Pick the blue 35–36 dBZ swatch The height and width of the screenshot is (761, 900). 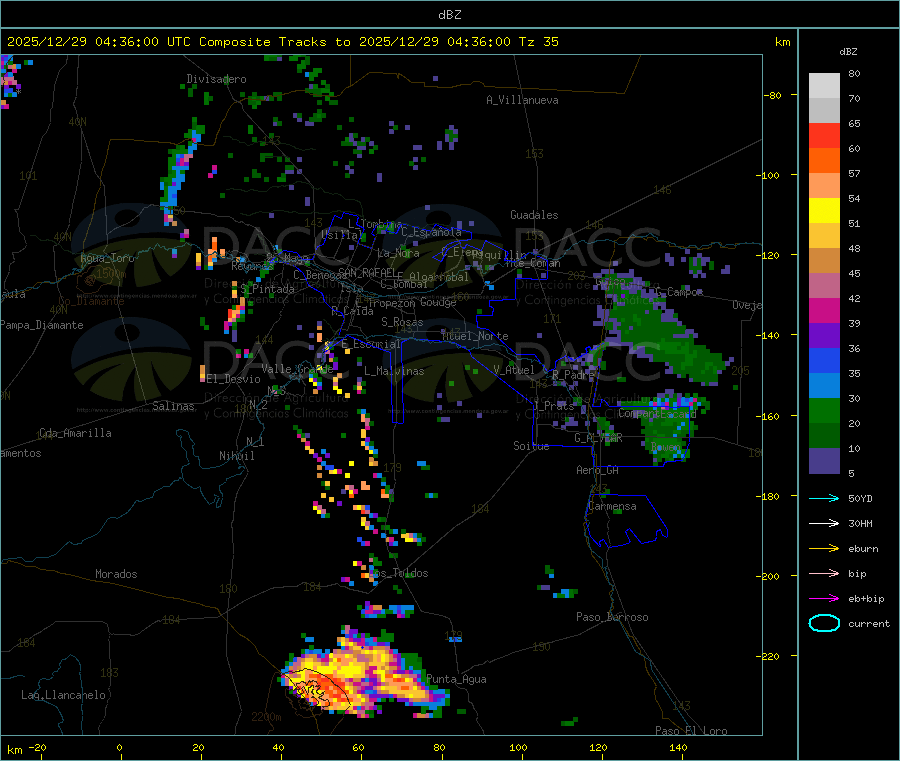(x=824, y=361)
